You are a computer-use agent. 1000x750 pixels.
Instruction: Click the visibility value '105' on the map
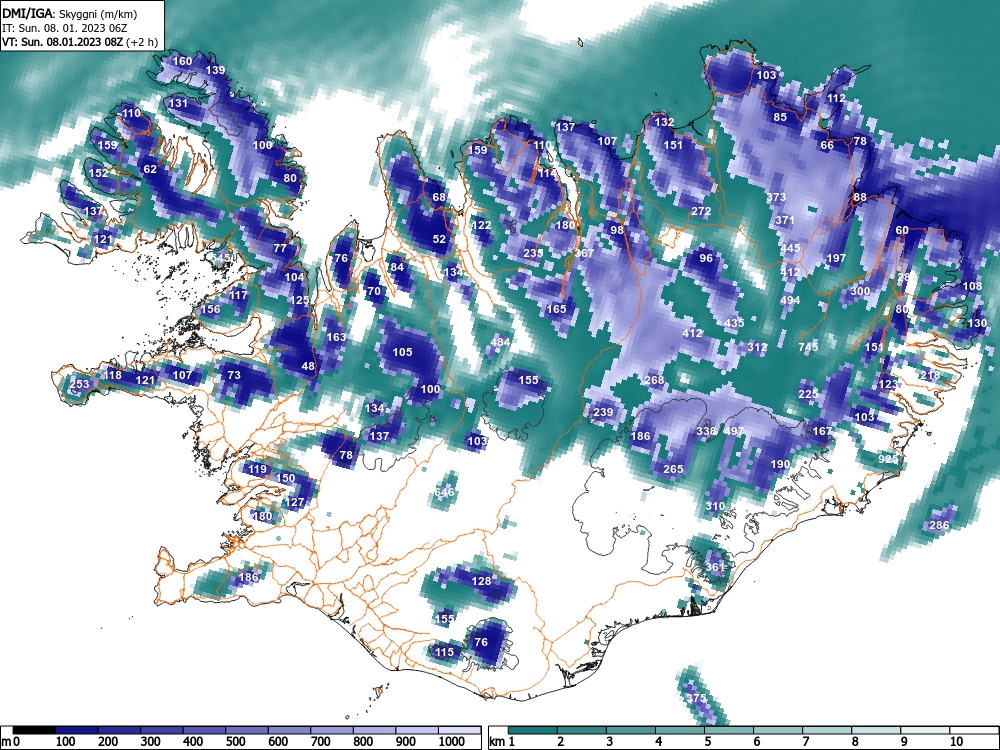pyautogui.click(x=402, y=352)
